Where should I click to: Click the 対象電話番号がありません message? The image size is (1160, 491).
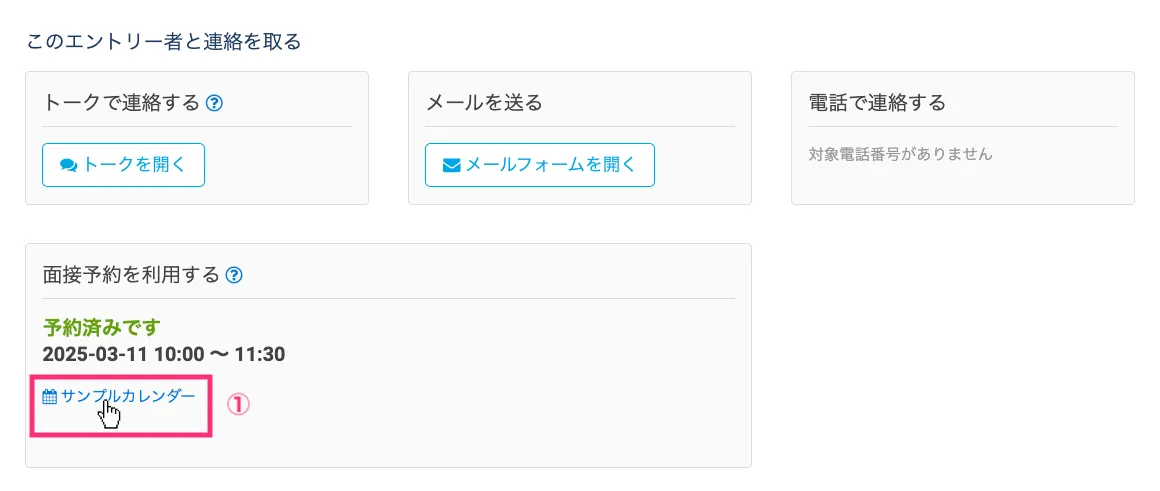pos(900,154)
